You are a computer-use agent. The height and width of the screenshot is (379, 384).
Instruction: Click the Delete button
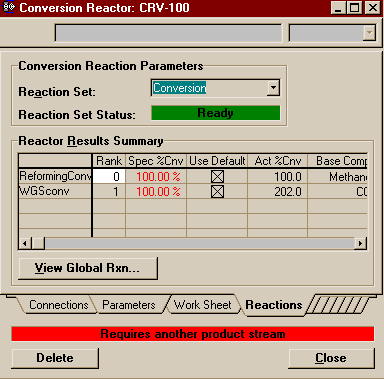pos(55,358)
